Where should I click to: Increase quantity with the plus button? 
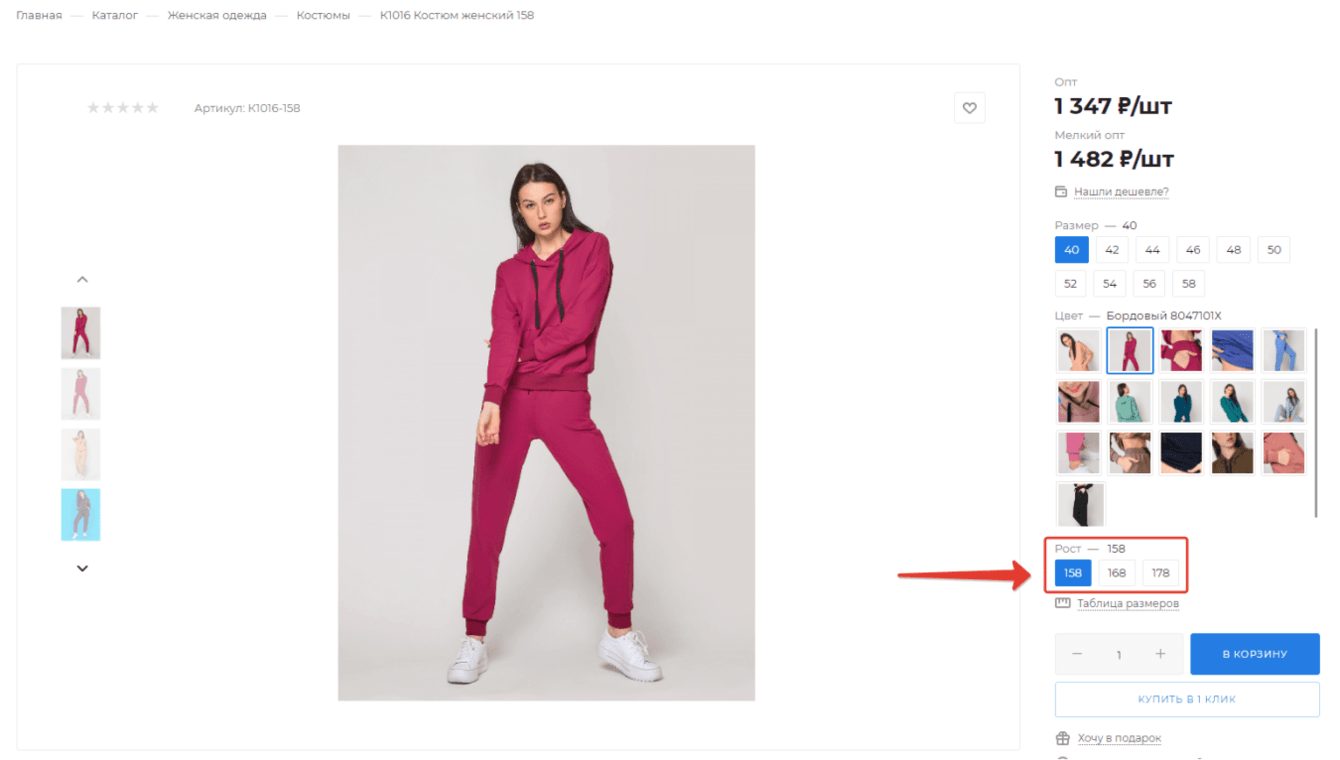(1160, 654)
